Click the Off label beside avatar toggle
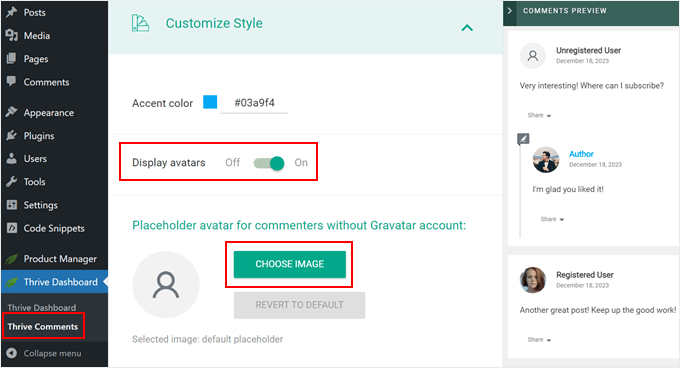This screenshot has width=680, height=368. 232,163
